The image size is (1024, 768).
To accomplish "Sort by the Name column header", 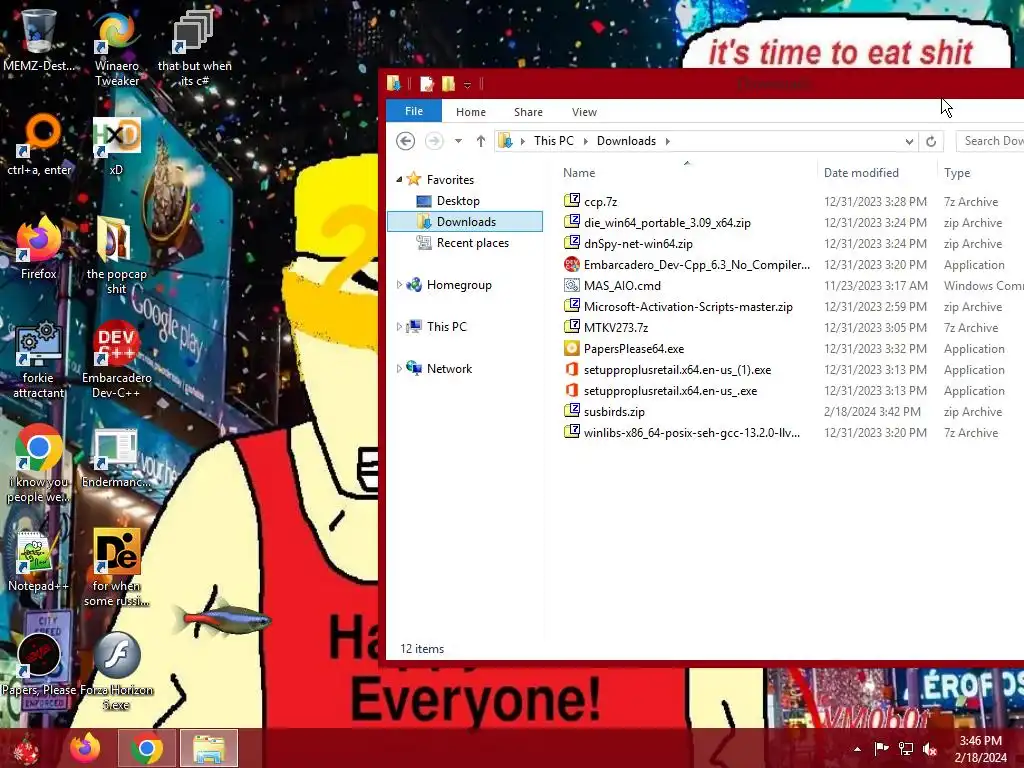I will tap(687, 172).
